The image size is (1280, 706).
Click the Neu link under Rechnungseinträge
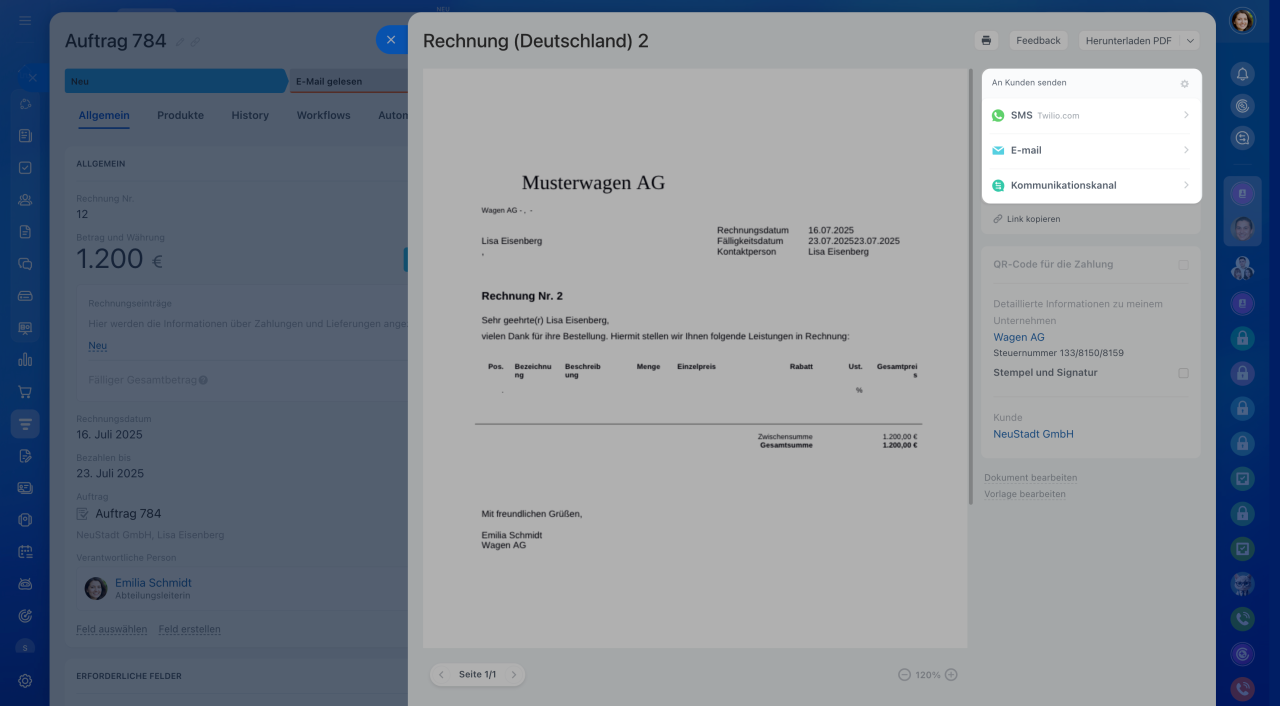click(97, 346)
